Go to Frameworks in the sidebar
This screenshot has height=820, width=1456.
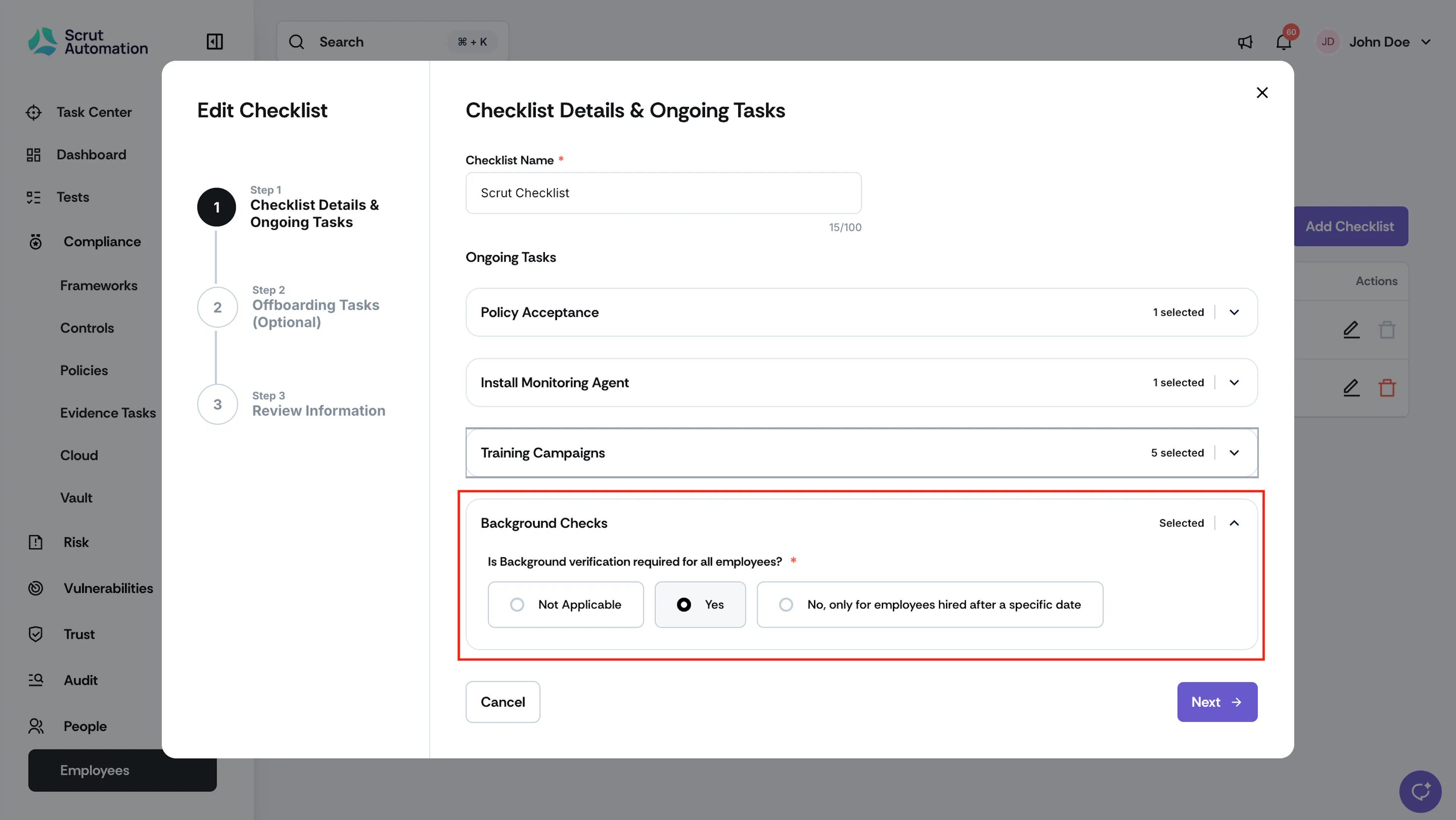99,285
